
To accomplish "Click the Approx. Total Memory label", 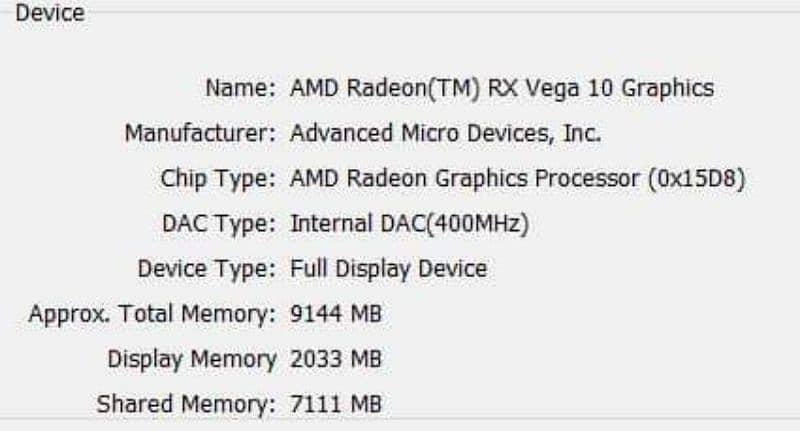I will point(152,314).
